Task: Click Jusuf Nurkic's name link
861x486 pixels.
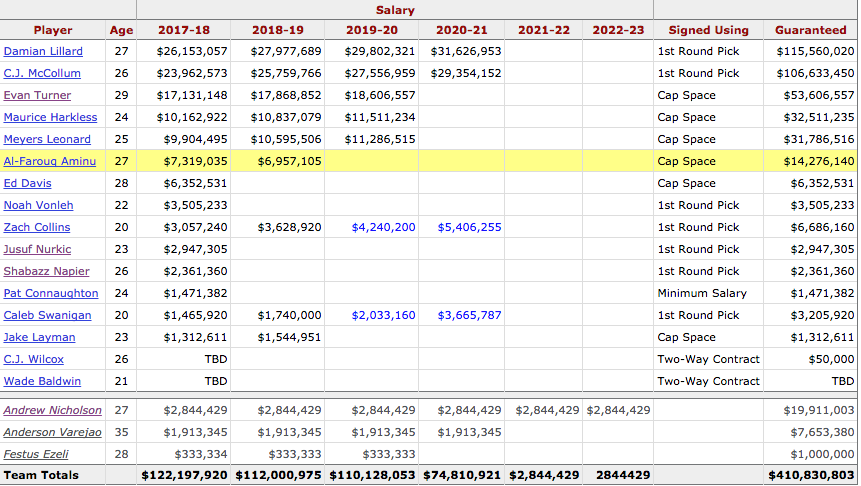Action: [x=37, y=249]
